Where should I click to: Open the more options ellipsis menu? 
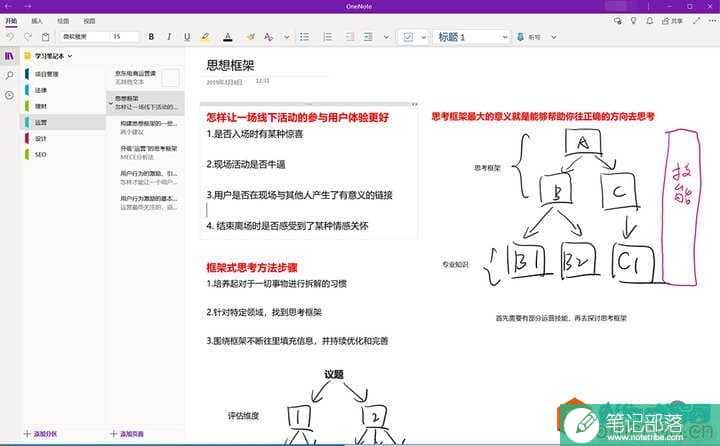713,21
